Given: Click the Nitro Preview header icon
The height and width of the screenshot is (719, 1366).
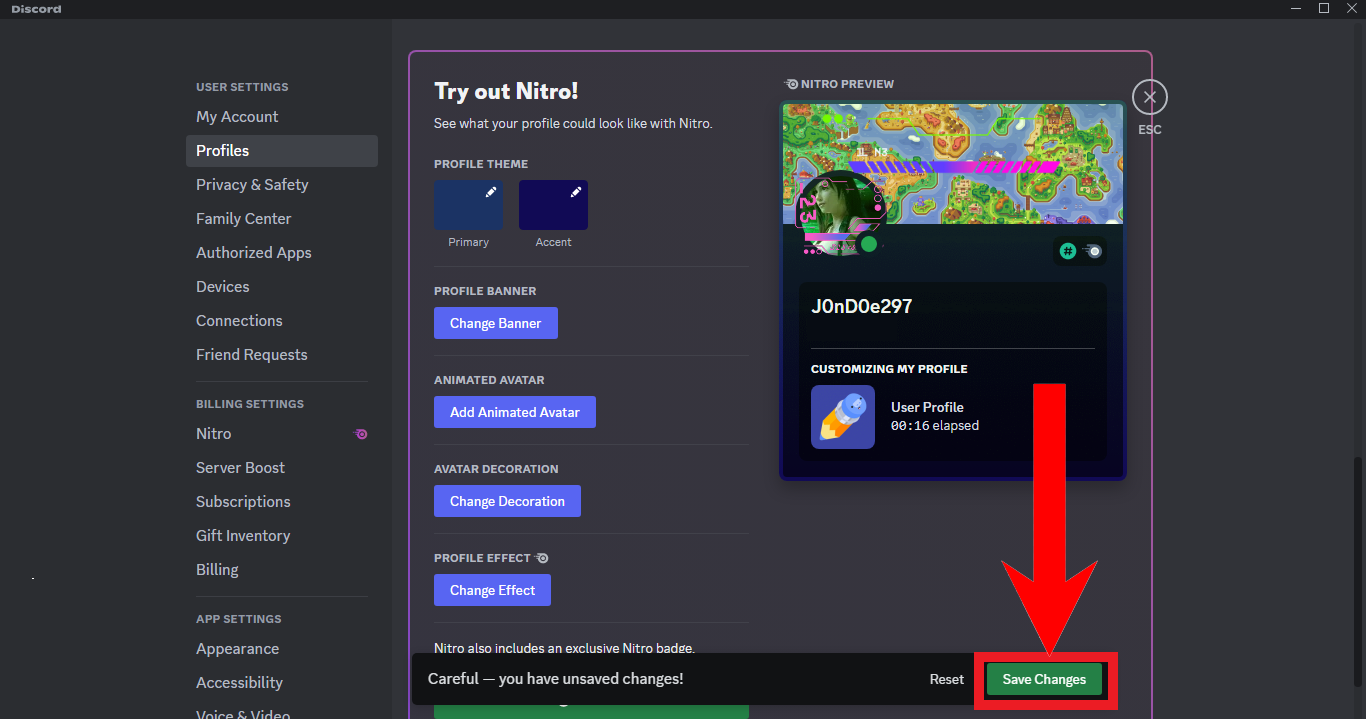Looking at the screenshot, I should [x=791, y=84].
